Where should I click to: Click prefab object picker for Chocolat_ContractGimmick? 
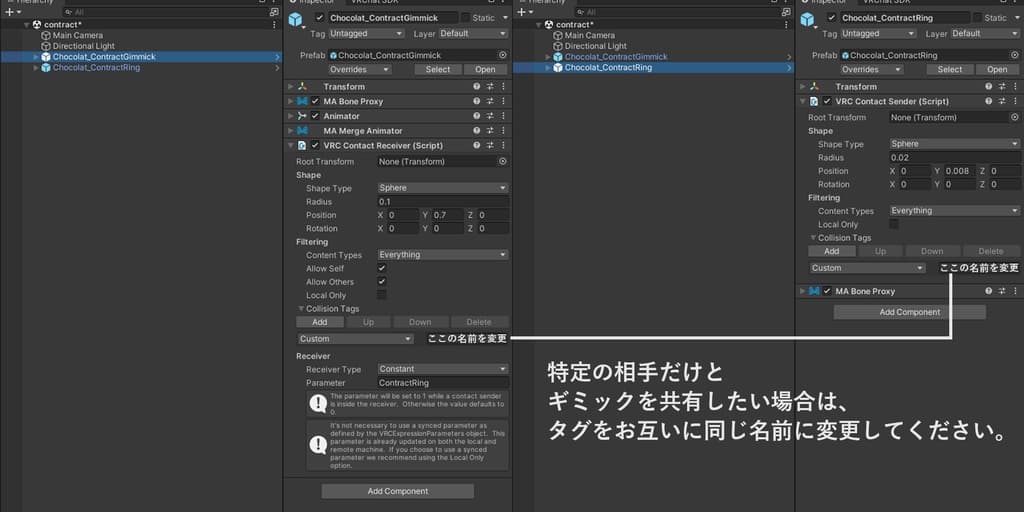click(x=503, y=56)
